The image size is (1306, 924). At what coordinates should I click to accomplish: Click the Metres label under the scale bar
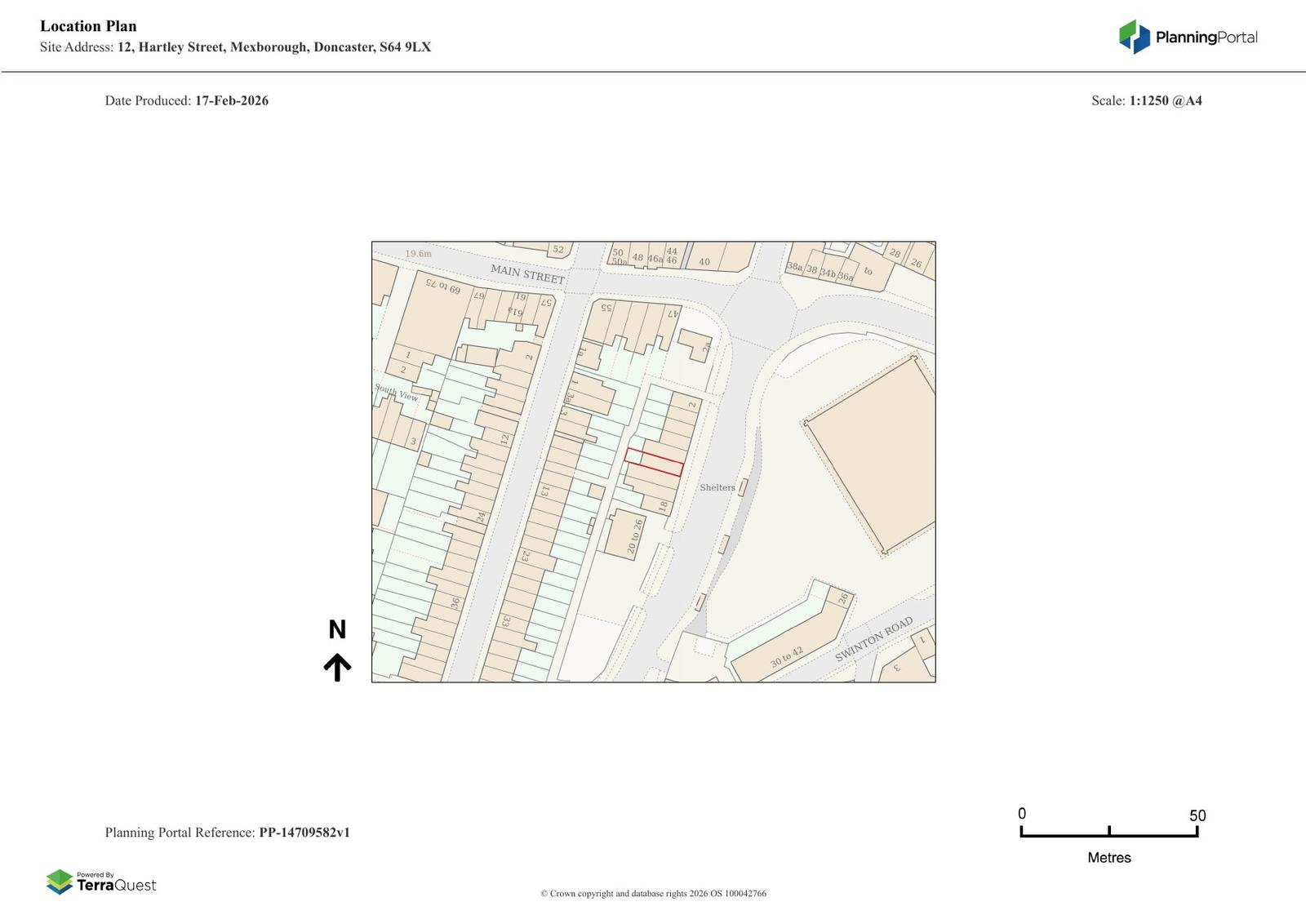coord(1109,857)
